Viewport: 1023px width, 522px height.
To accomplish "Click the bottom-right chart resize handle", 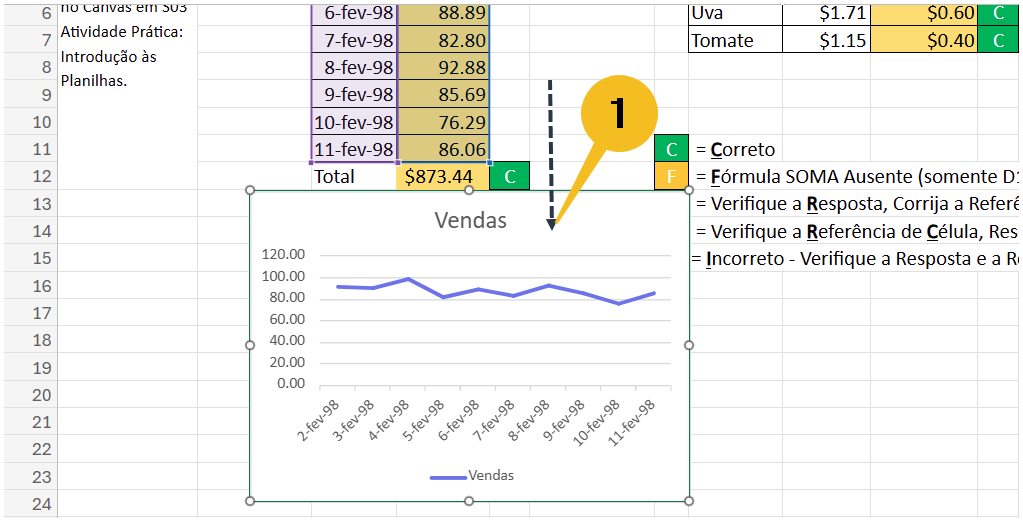I will [689, 500].
